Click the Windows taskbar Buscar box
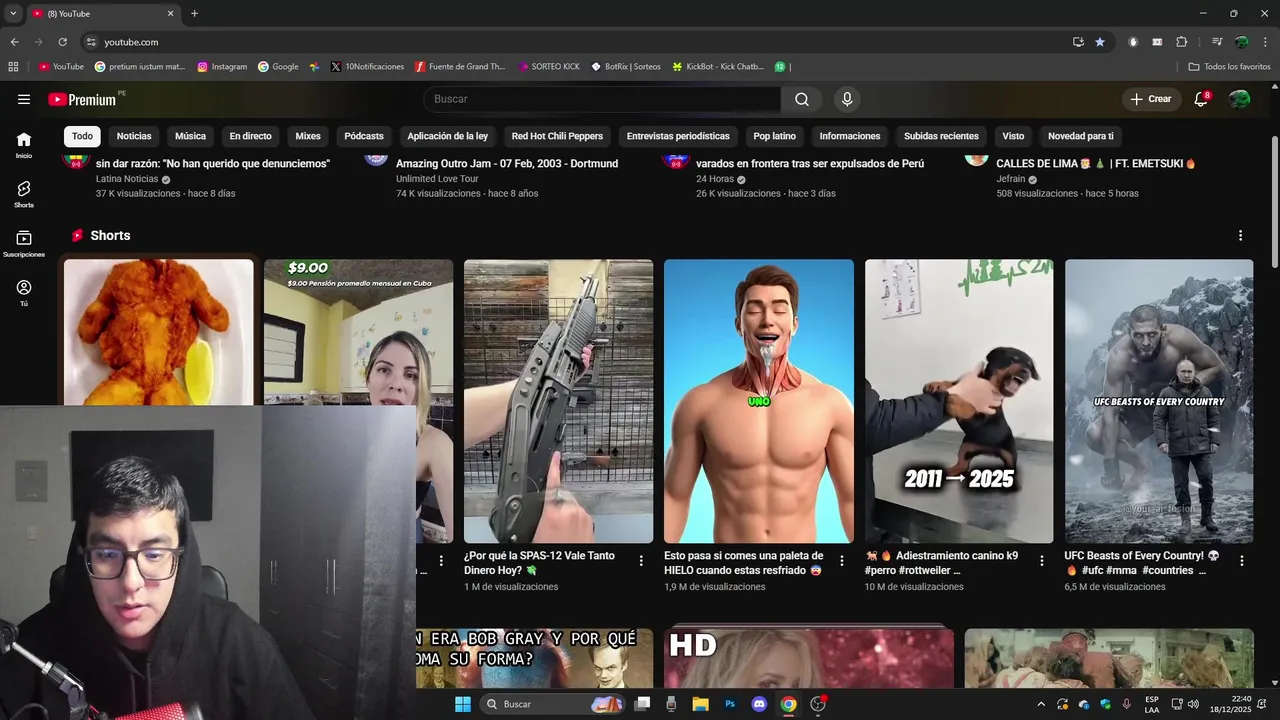The width and height of the screenshot is (1280, 720). coord(552,704)
